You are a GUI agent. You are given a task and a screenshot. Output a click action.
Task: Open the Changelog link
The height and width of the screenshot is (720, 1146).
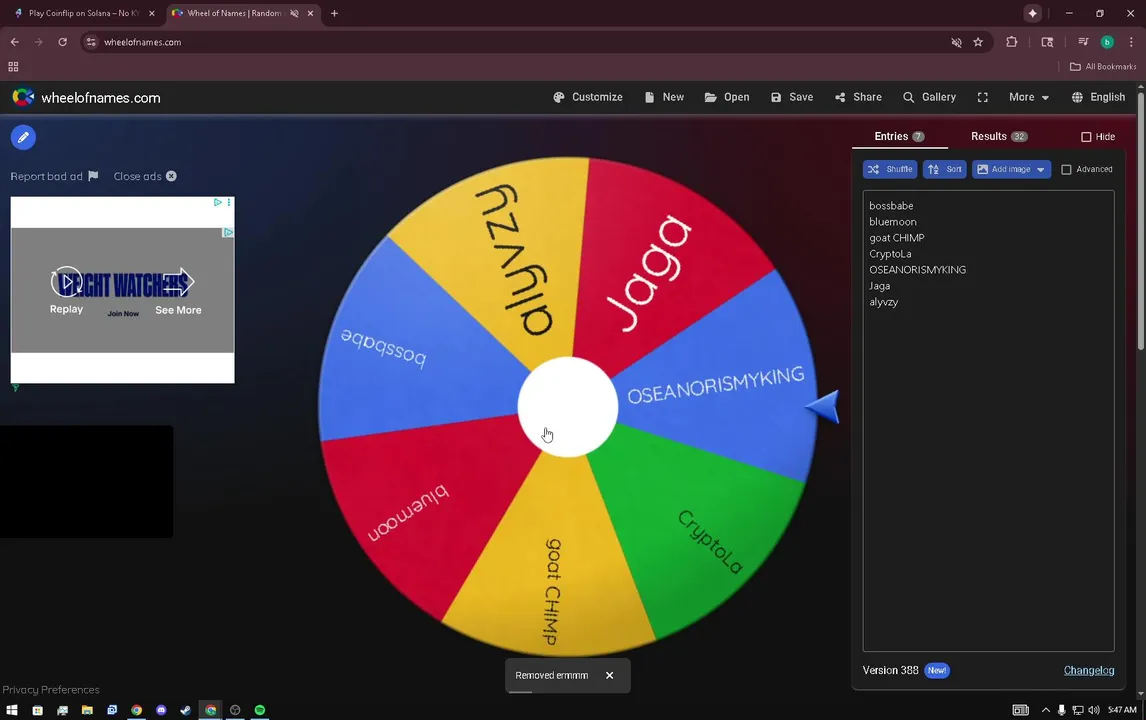[1088, 670]
